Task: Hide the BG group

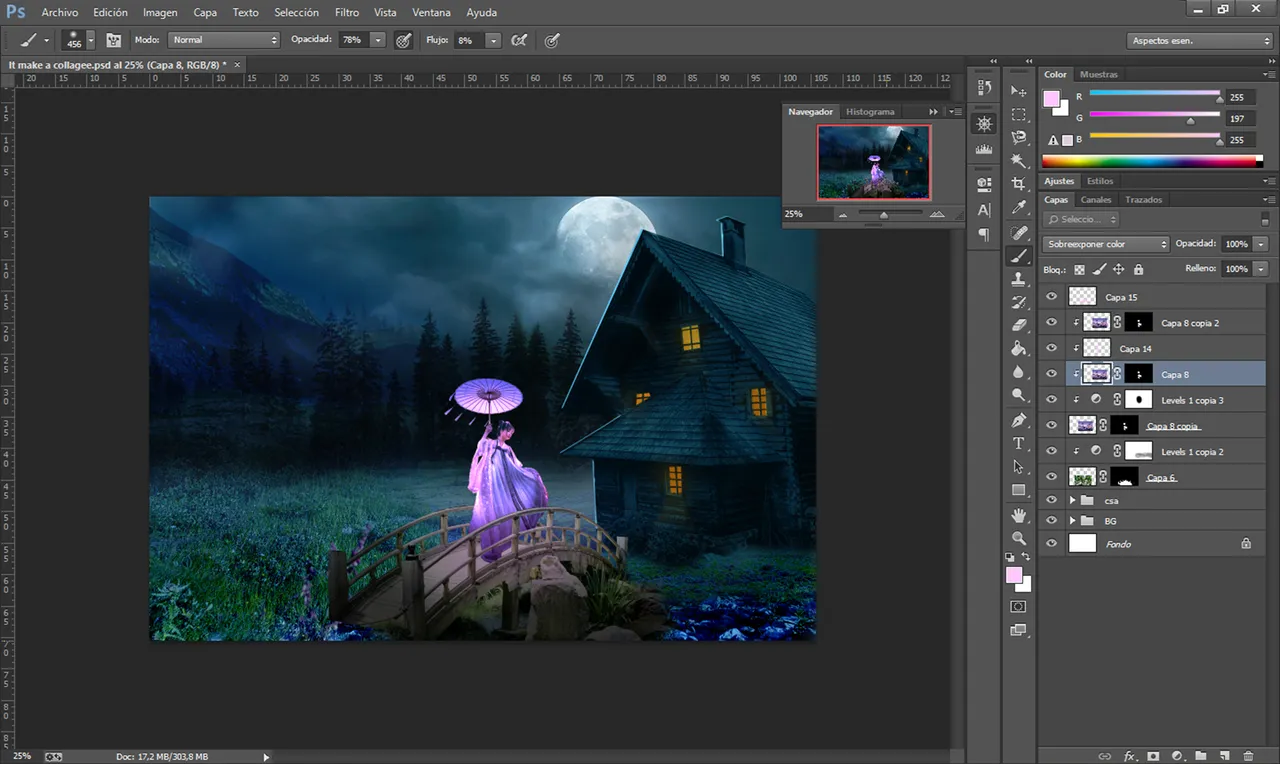Action: click(1051, 521)
